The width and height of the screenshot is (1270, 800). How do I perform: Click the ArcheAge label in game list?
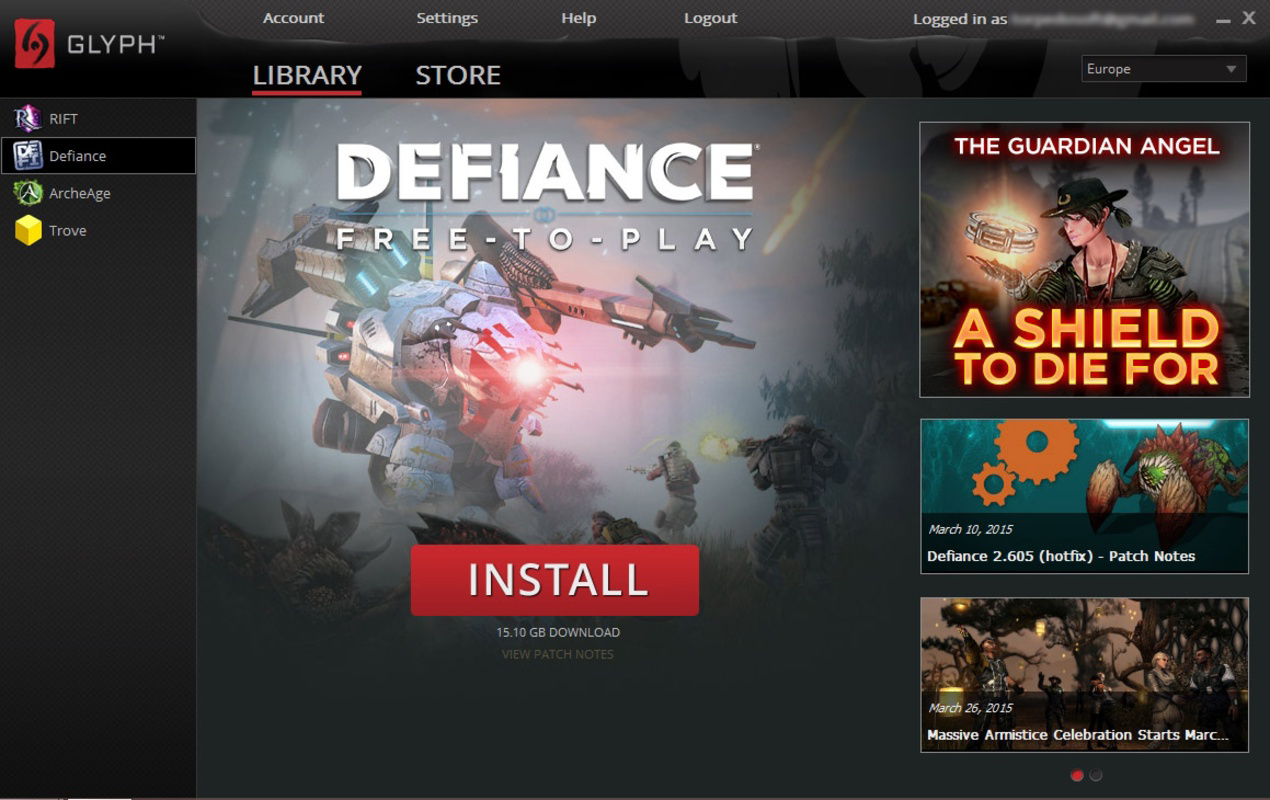click(80, 193)
